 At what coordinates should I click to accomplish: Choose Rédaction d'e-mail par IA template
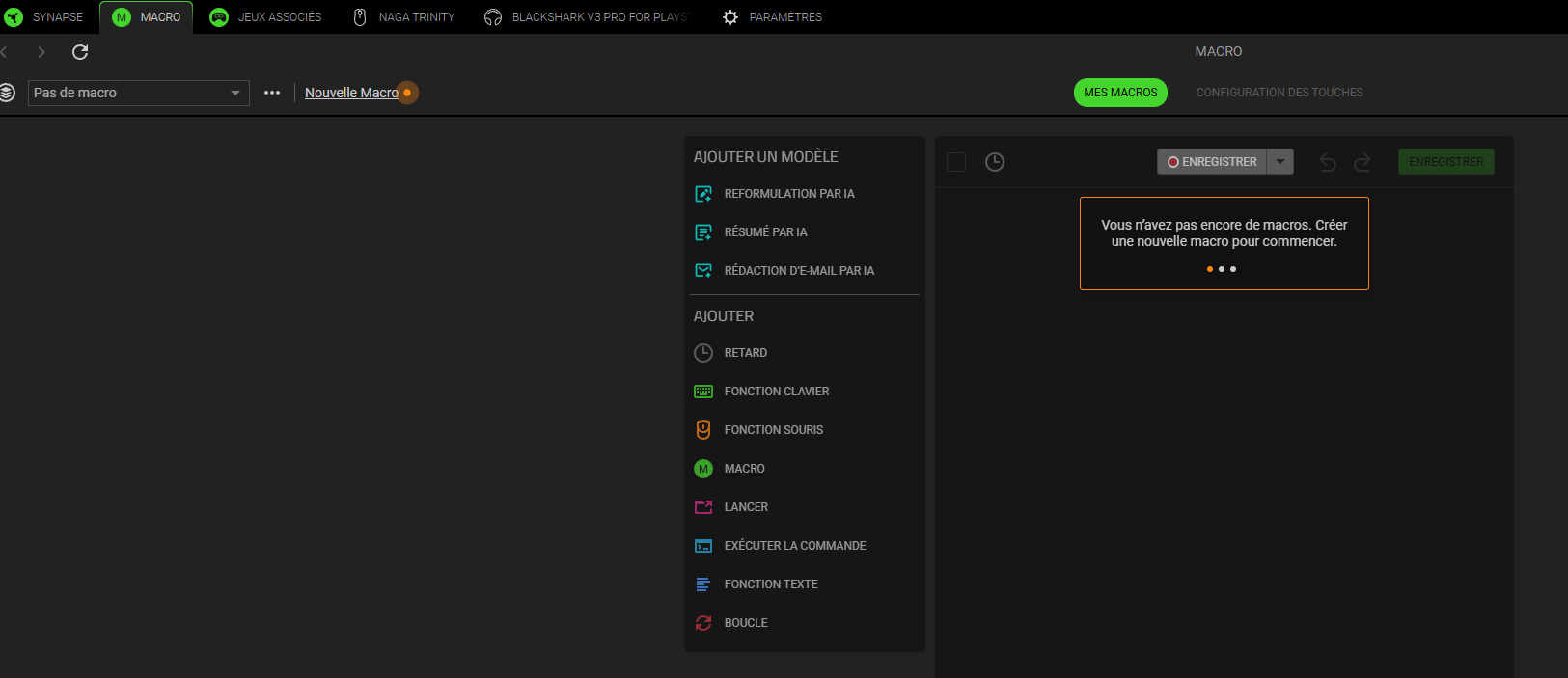(x=784, y=271)
